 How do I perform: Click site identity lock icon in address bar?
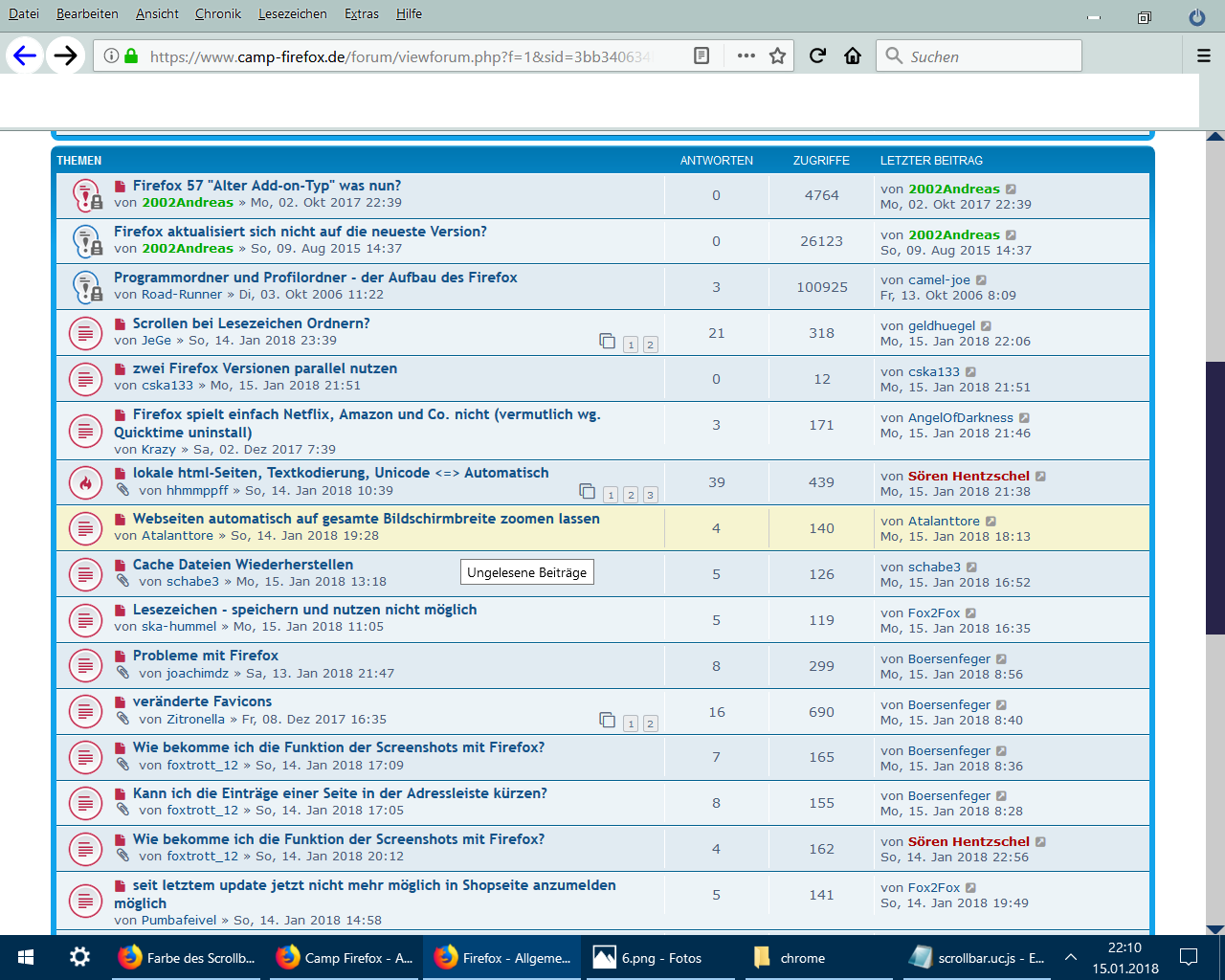[x=131, y=56]
